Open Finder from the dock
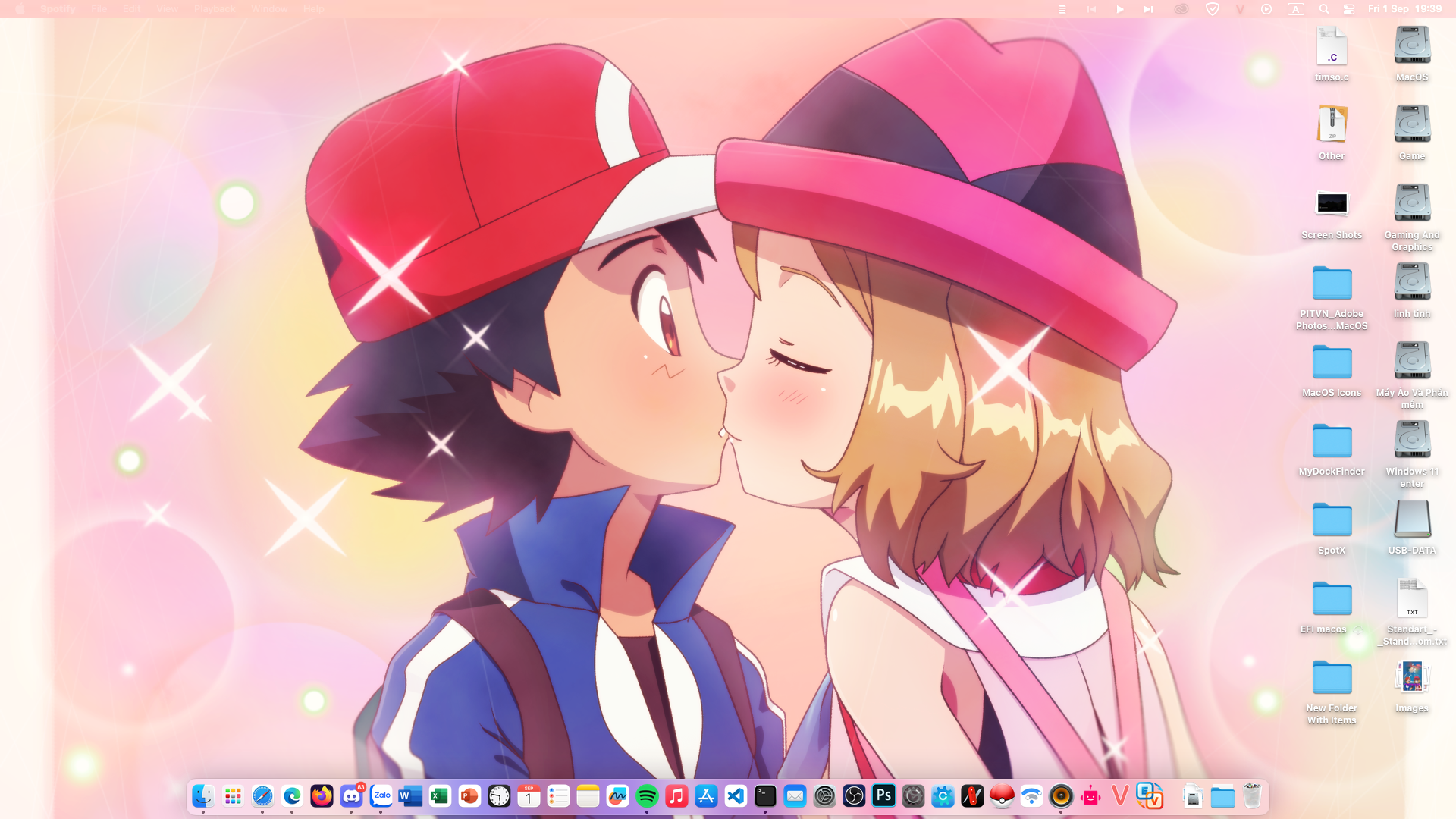 coord(203,796)
